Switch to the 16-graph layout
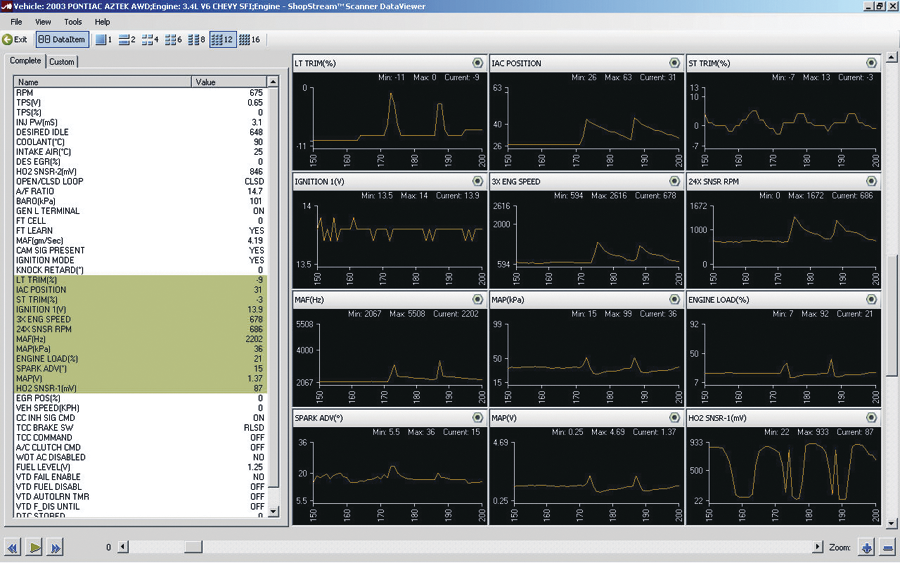Screen dimensions: 900x563 pos(250,40)
